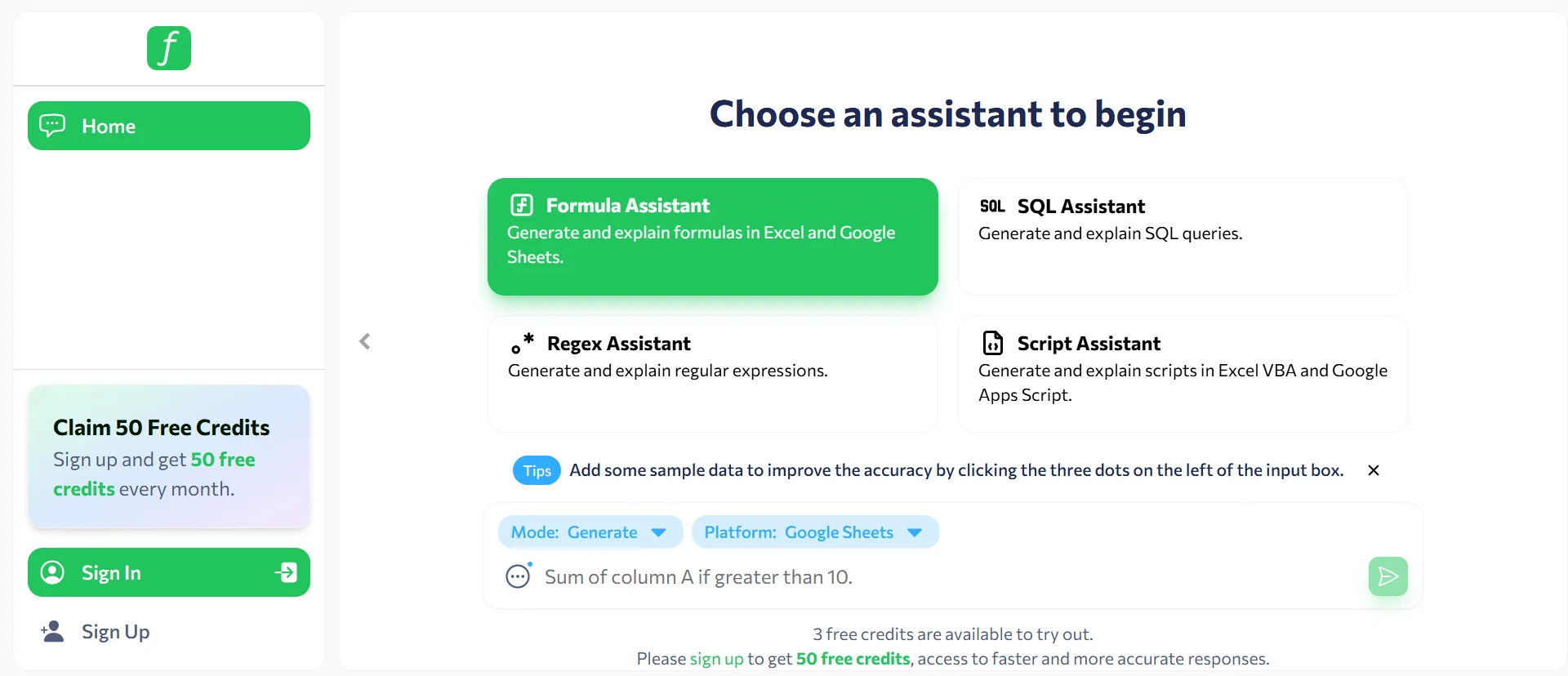Click the app logo at the top left
Image resolution: width=1568 pixels, height=676 pixels.
(168, 47)
